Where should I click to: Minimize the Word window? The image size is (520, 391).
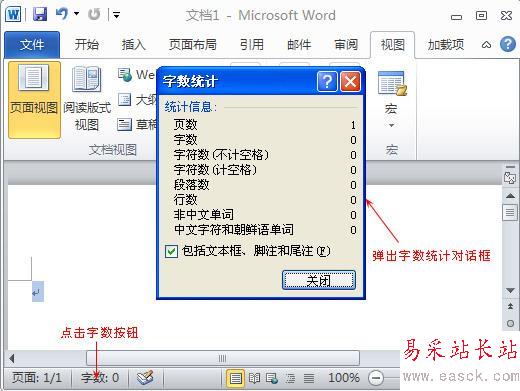(456, 16)
